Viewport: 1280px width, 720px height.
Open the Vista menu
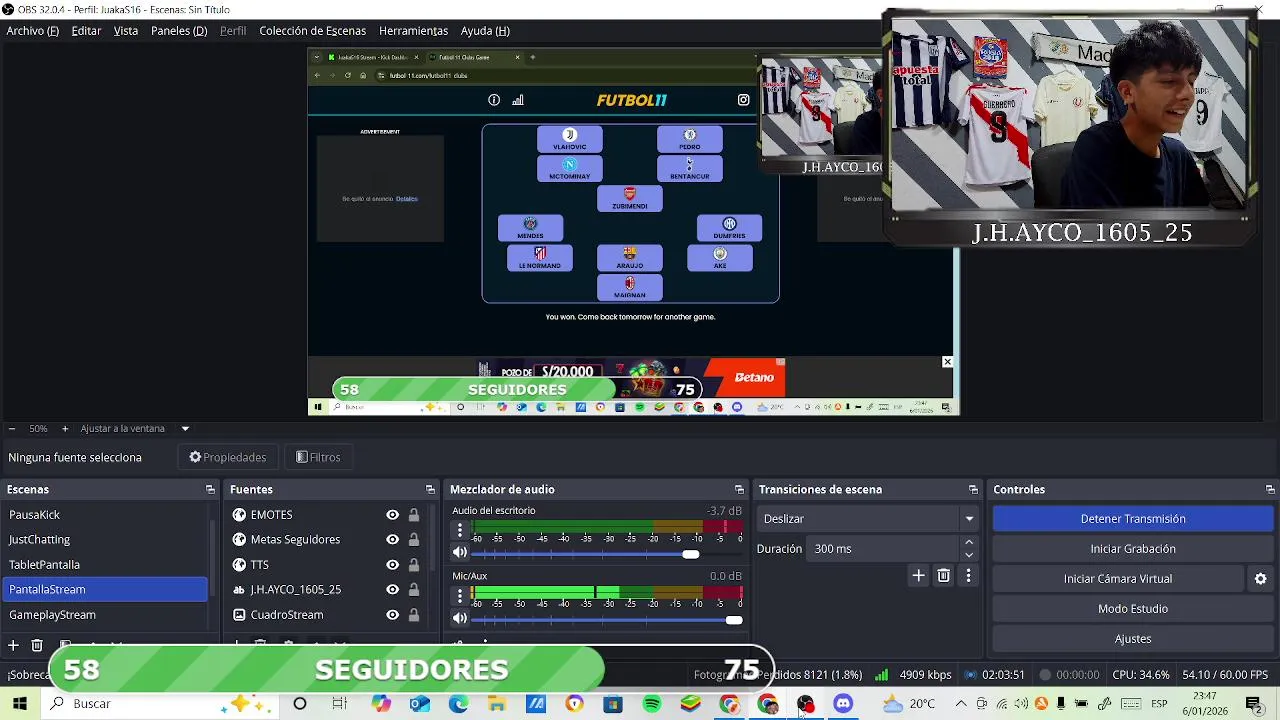pos(126,31)
